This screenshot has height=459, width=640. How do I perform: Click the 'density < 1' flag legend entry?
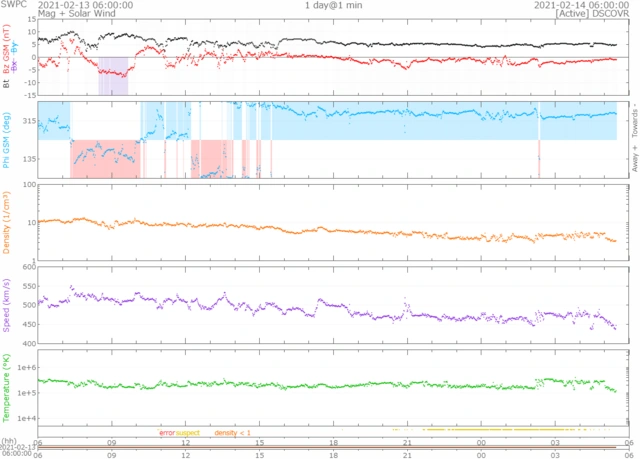232,432
